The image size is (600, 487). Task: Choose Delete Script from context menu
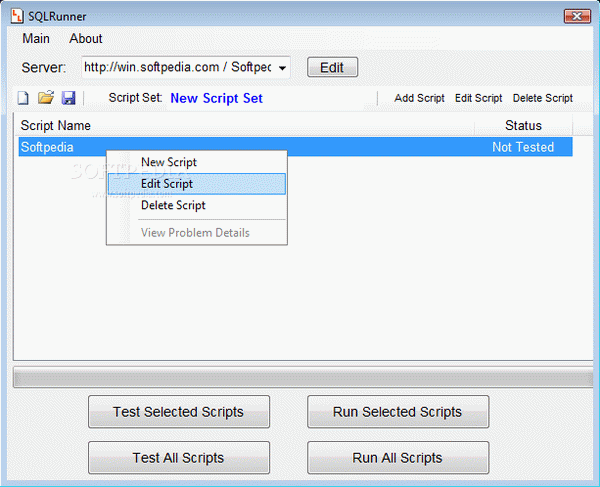click(197, 205)
